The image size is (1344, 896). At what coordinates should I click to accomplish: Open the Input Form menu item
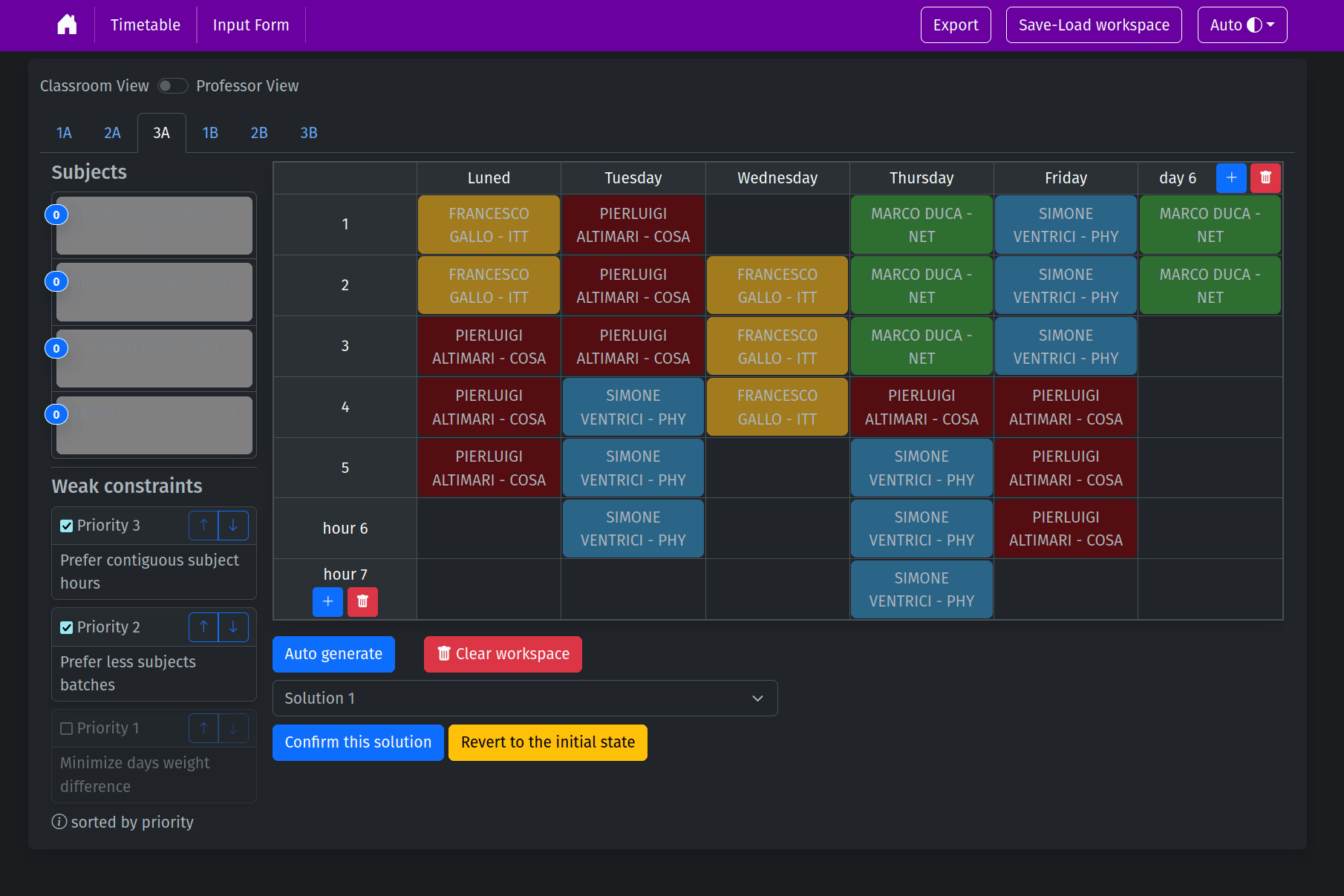click(x=251, y=25)
